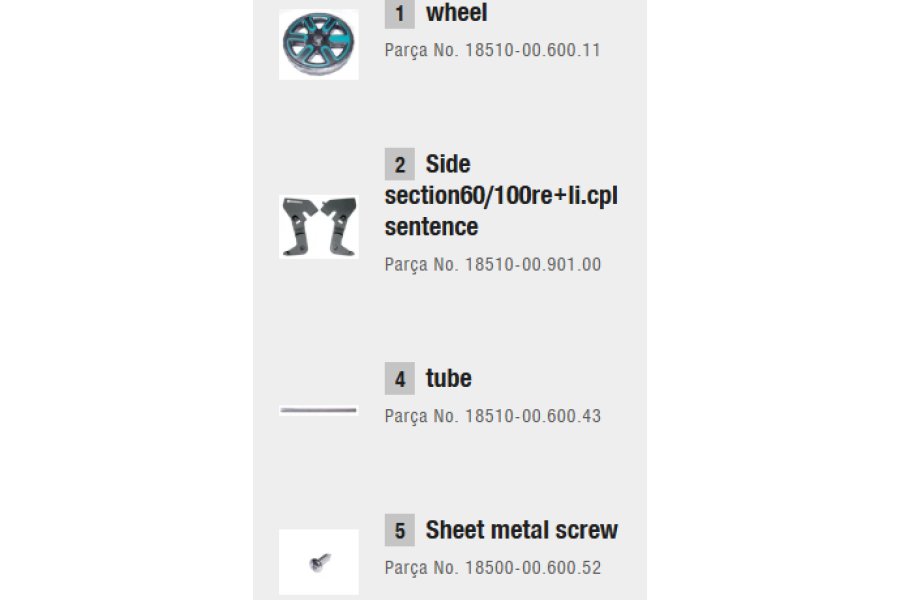This screenshot has height=600, width=900.
Task: Select part number 18500-00.600.52
Action: [x=533, y=567]
